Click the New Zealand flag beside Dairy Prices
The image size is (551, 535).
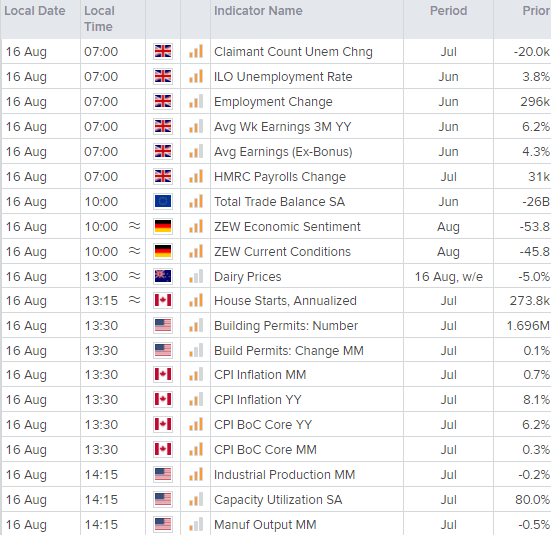click(163, 276)
